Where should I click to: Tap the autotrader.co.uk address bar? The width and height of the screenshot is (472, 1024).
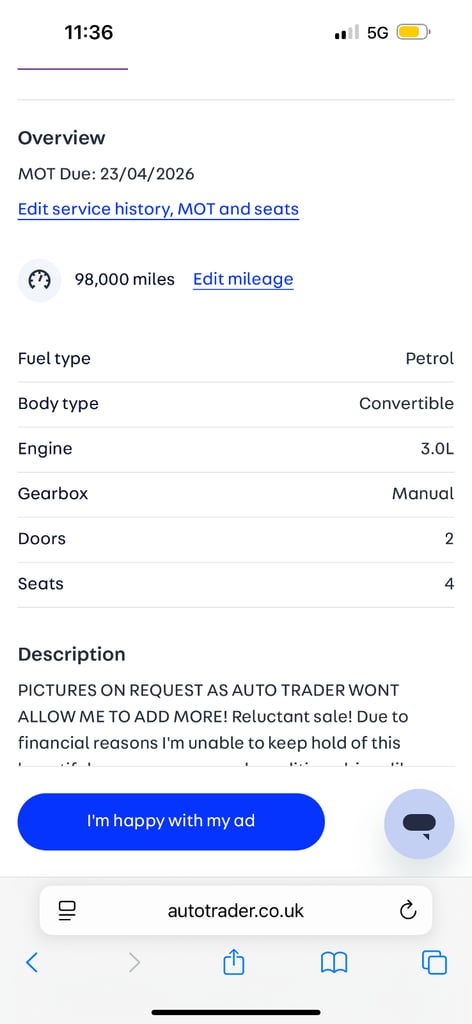(236, 910)
